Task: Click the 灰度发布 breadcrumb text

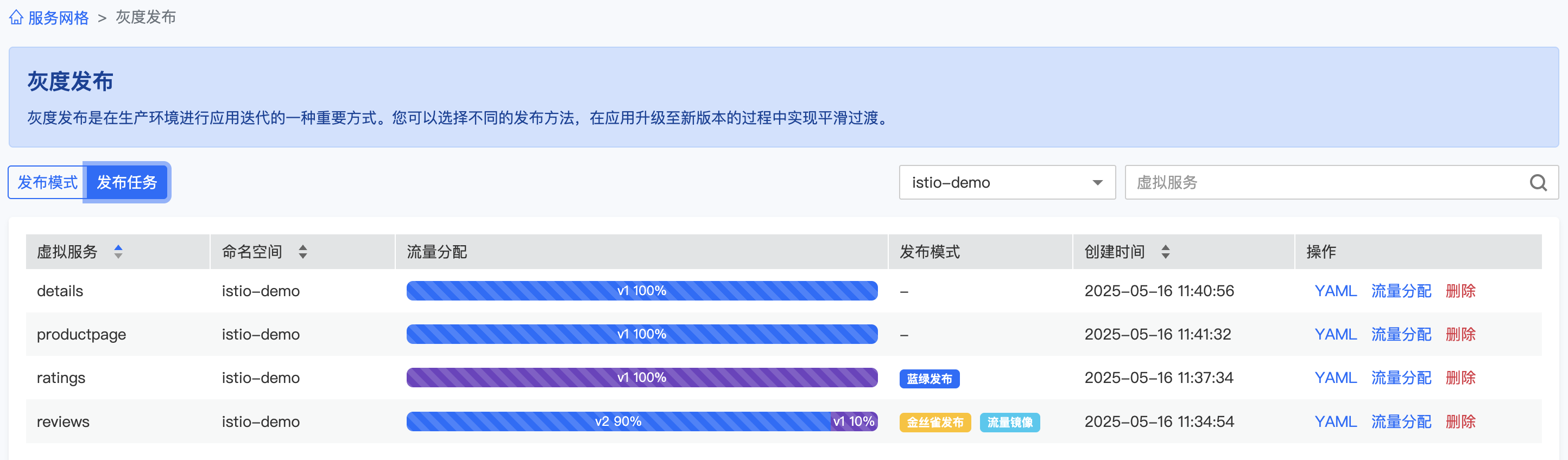Action: click(x=146, y=18)
